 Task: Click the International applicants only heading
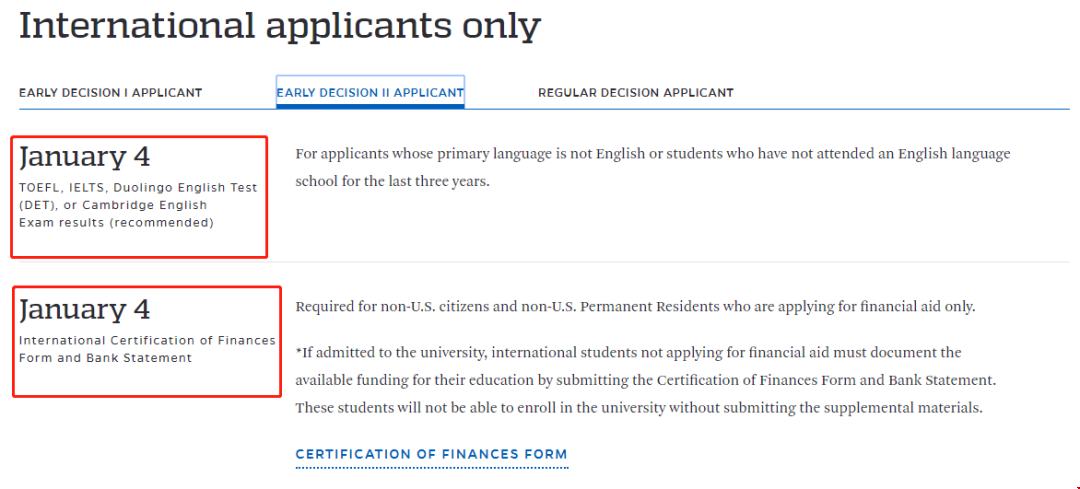[280, 26]
